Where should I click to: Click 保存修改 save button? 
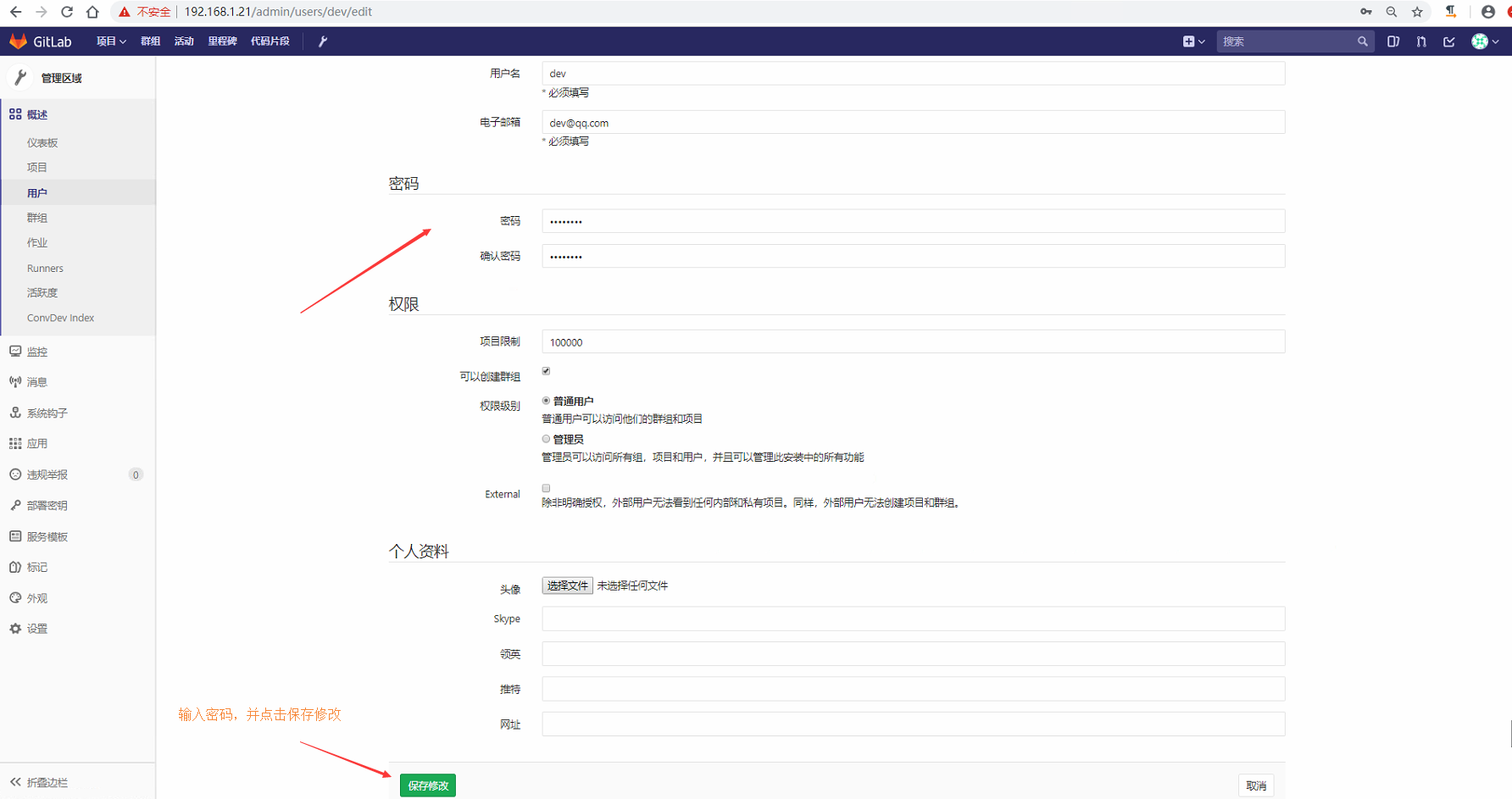coord(428,785)
